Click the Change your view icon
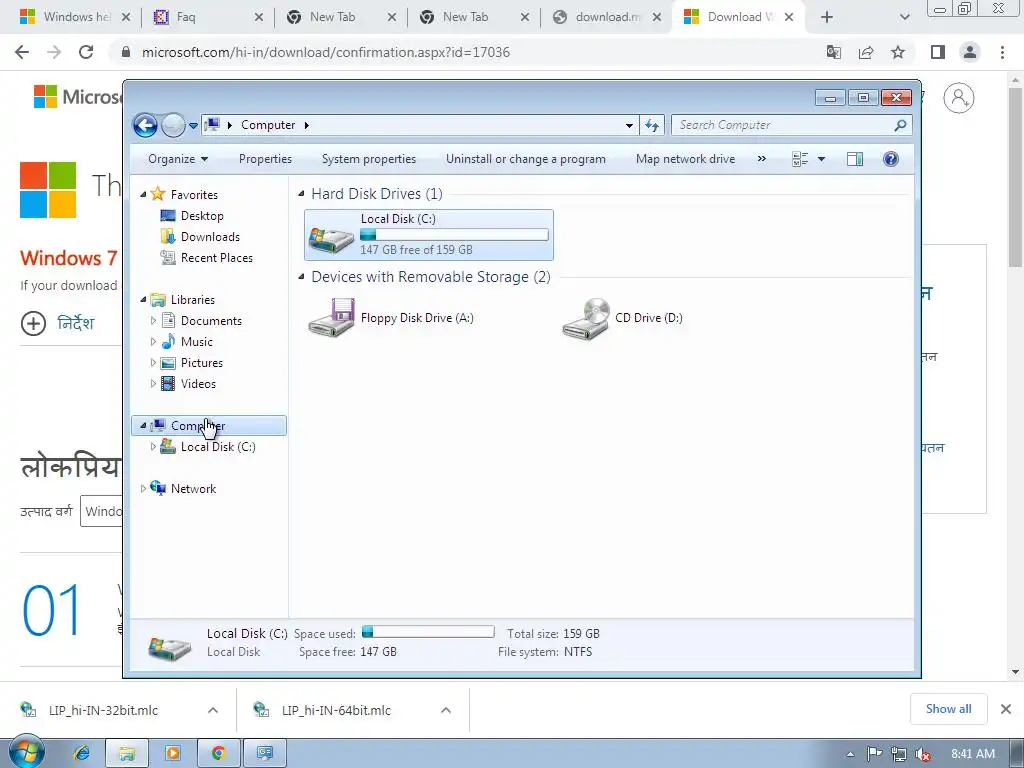 click(800, 159)
